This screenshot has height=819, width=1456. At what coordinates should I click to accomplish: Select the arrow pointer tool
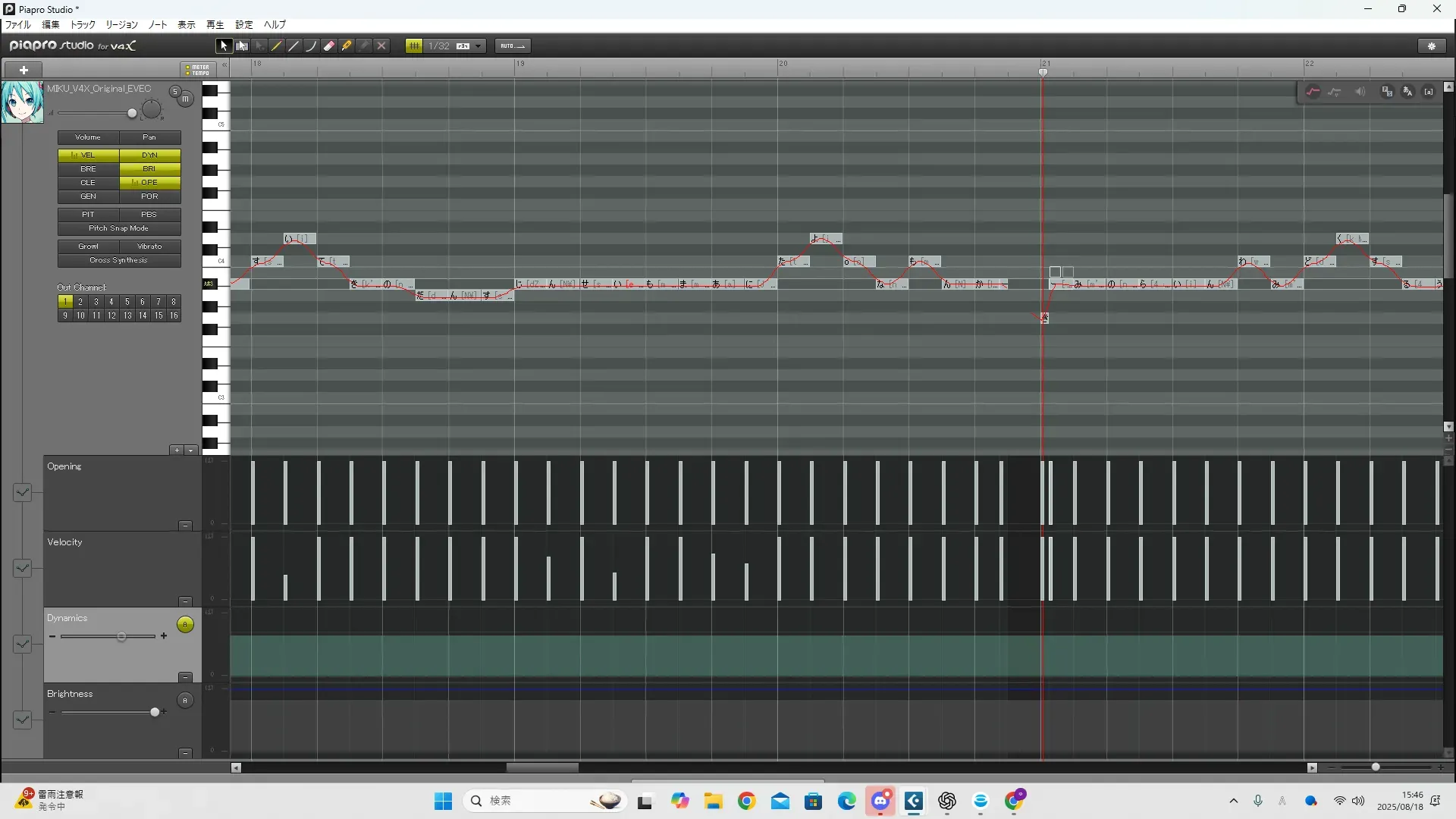pos(223,46)
